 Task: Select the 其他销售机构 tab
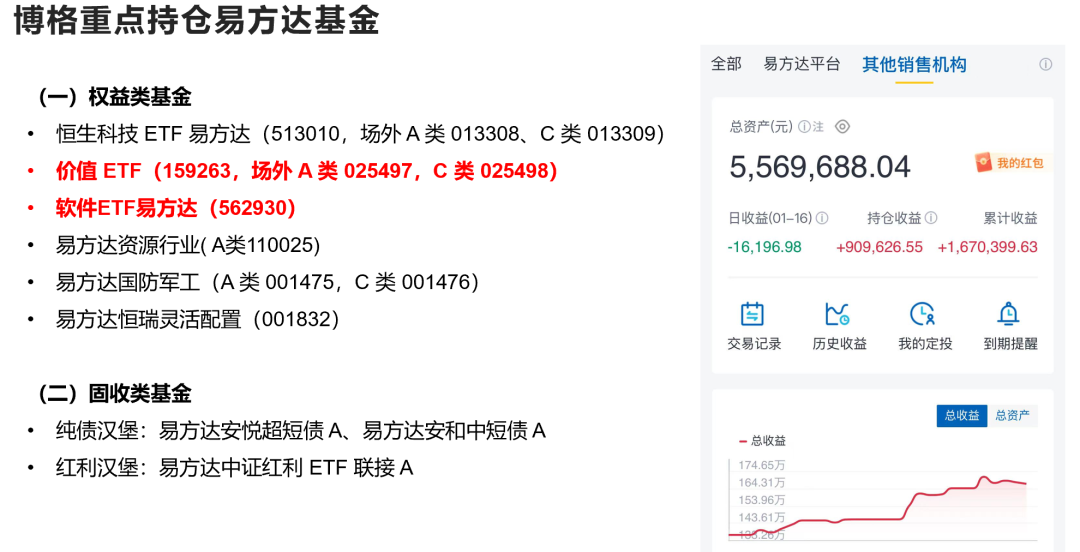click(914, 65)
